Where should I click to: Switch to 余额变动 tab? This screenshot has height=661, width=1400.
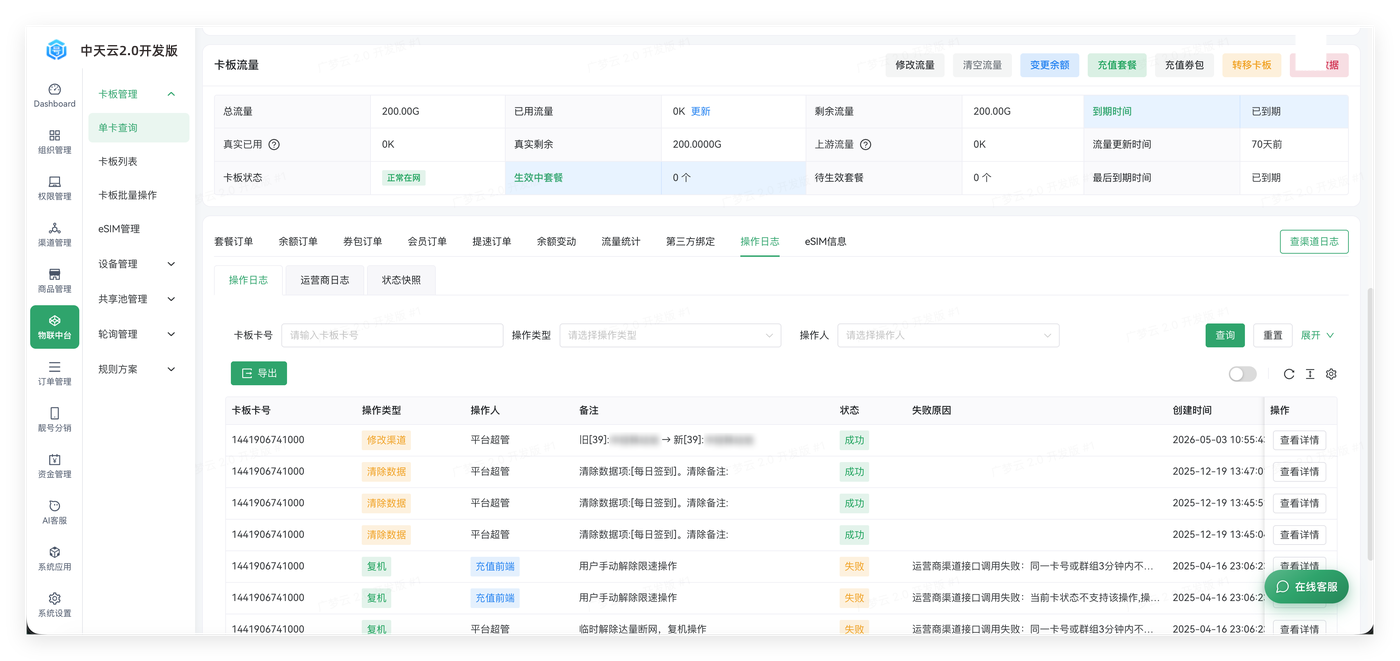(x=557, y=241)
